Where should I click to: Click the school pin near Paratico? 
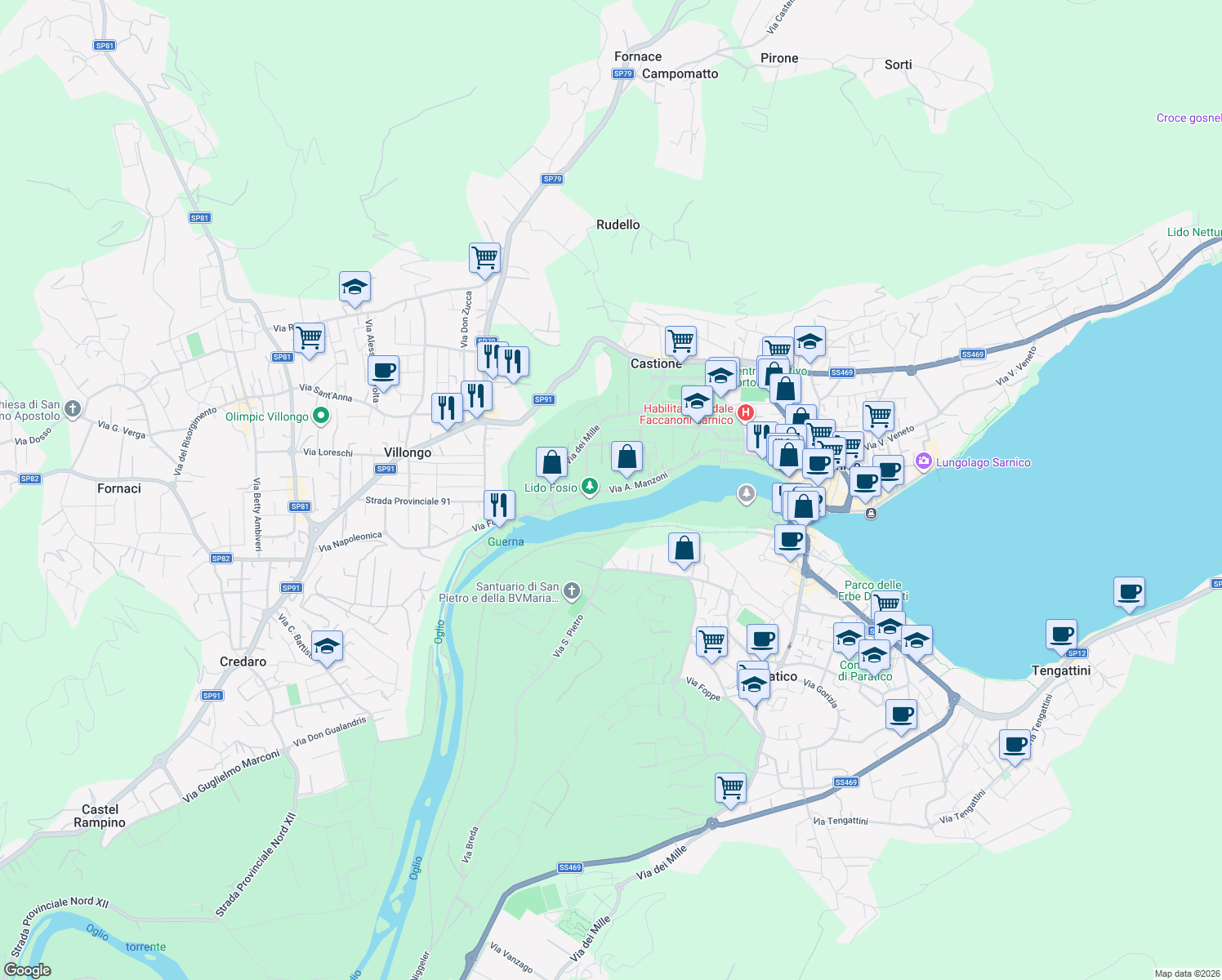753,686
